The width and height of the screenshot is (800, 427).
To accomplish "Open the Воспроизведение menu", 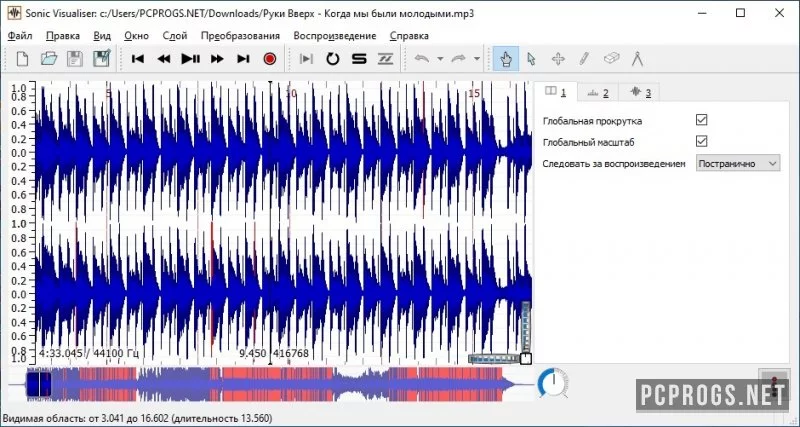I will pos(335,36).
